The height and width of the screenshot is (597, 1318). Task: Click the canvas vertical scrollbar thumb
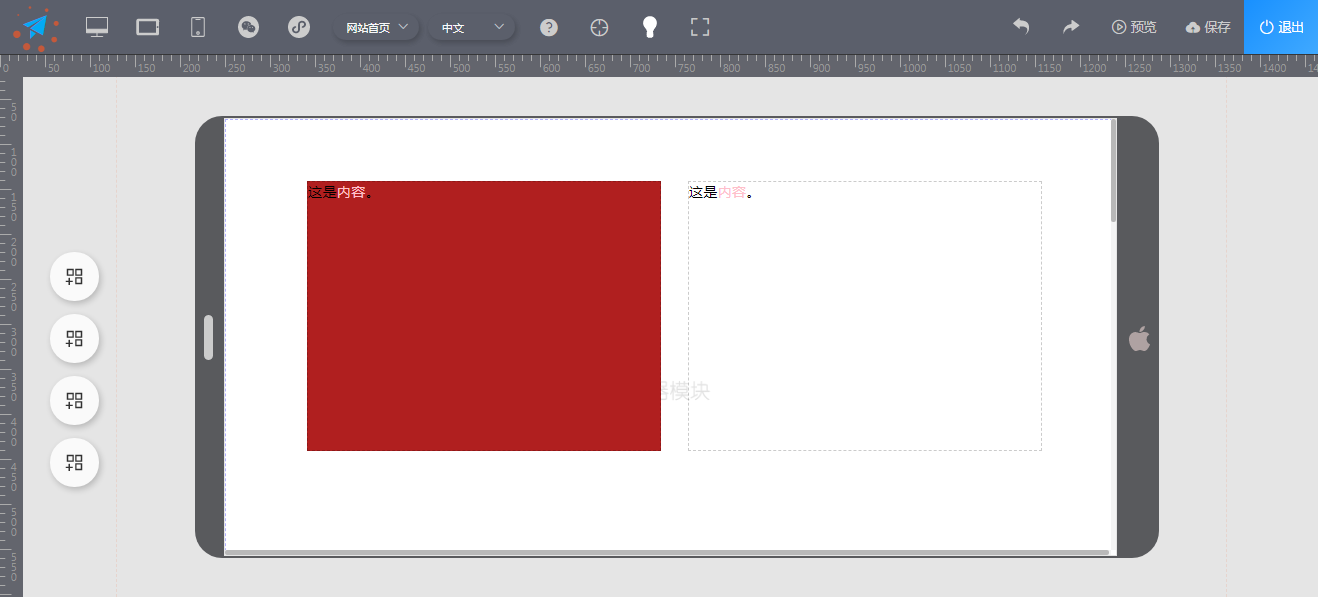1113,170
